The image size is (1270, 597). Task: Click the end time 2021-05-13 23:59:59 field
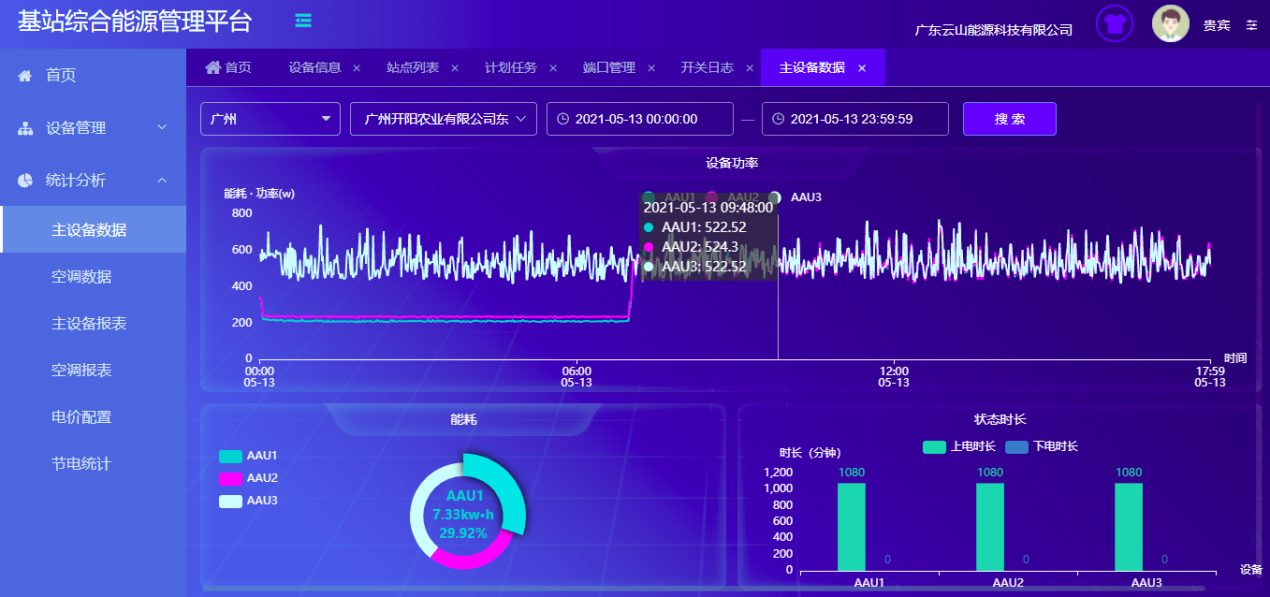[x=855, y=119]
